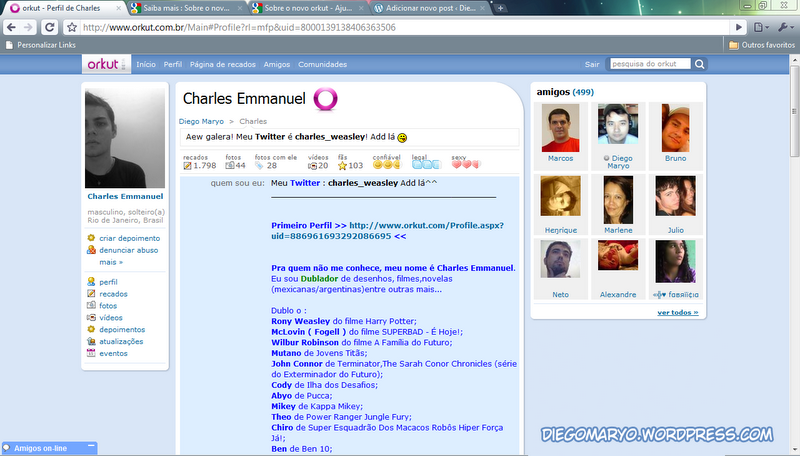The image size is (800, 456).
Task: Click the recados notepad icon in stats
Action: pos(187,165)
